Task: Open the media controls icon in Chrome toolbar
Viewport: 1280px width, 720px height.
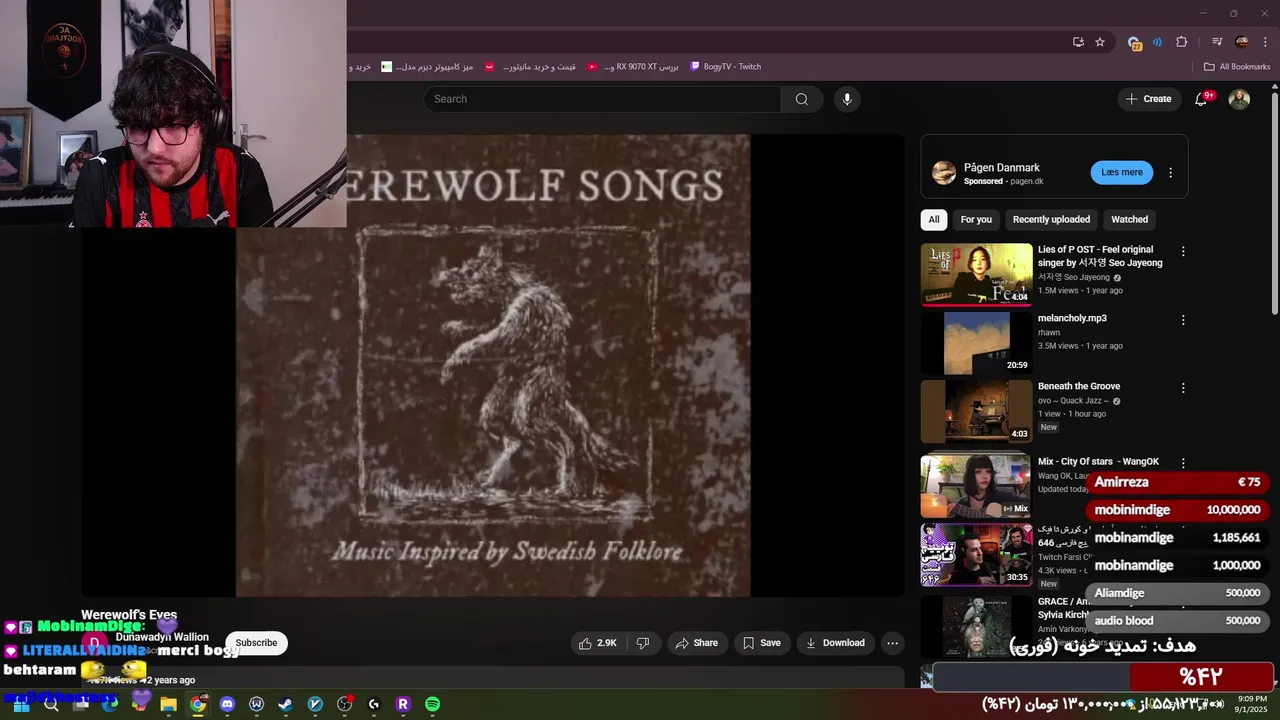Action: click(1217, 42)
